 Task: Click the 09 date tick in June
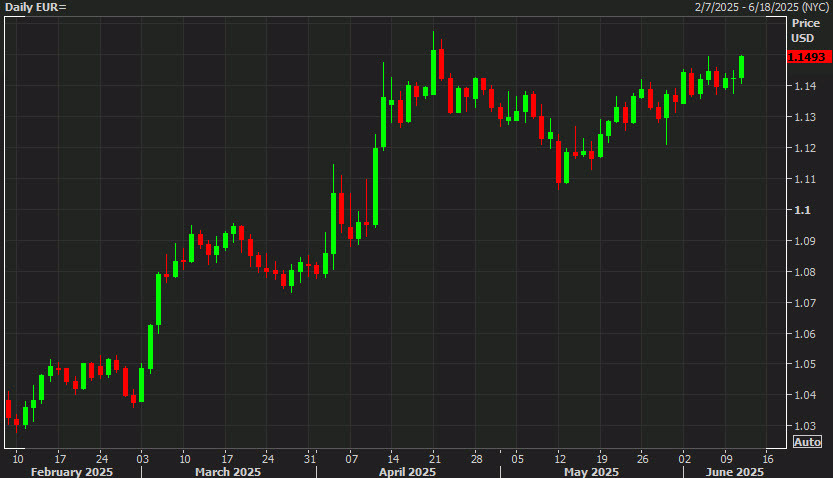point(726,459)
